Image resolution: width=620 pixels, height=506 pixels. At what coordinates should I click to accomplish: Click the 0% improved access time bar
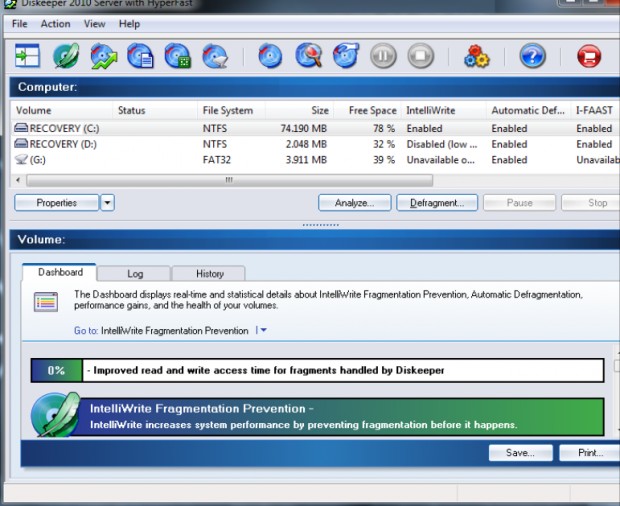point(317,370)
